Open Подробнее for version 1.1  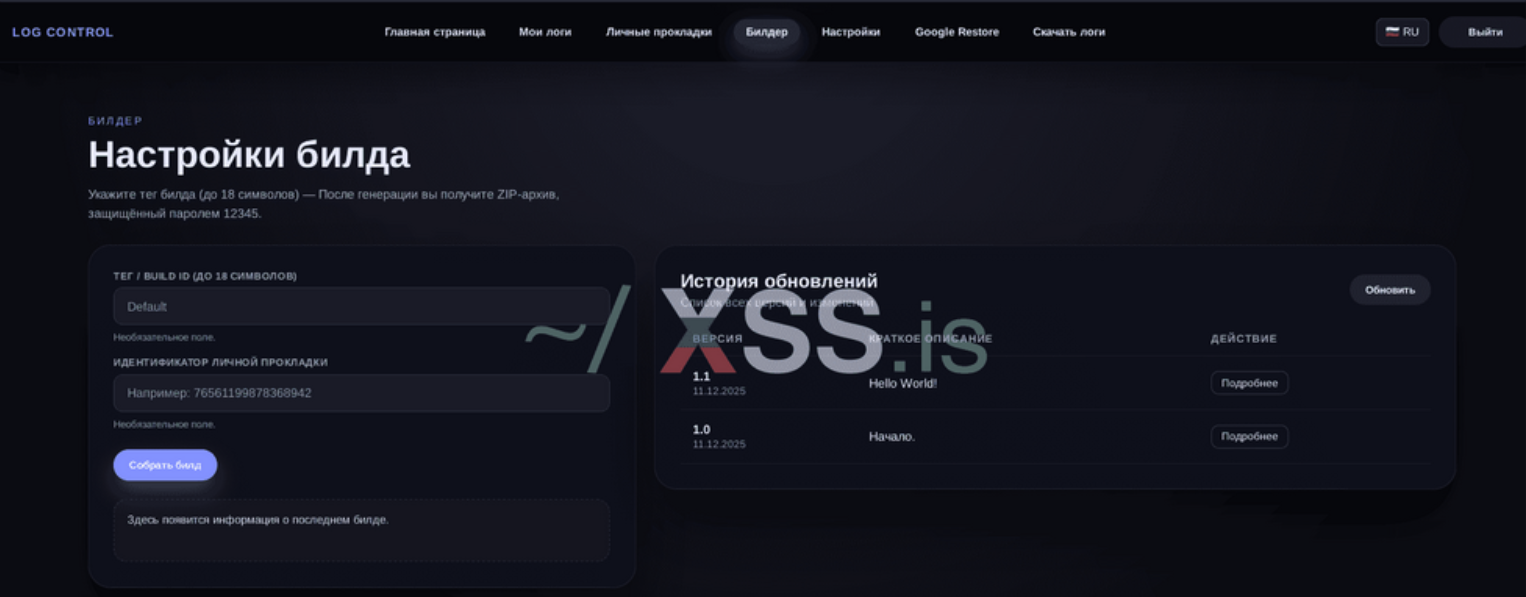pyautogui.click(x=1249, y=383)
